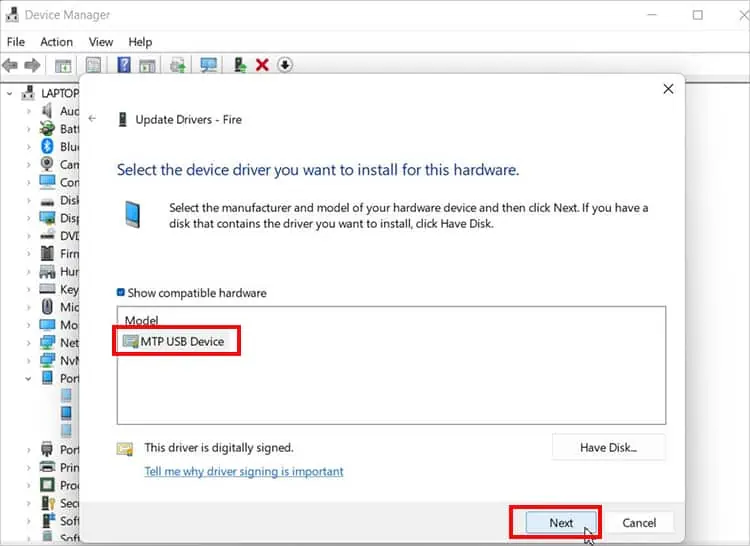Screen dimensions: 750x546
Task: Click the back arrow in Update Drivers dialog
Action: (92, 119)
